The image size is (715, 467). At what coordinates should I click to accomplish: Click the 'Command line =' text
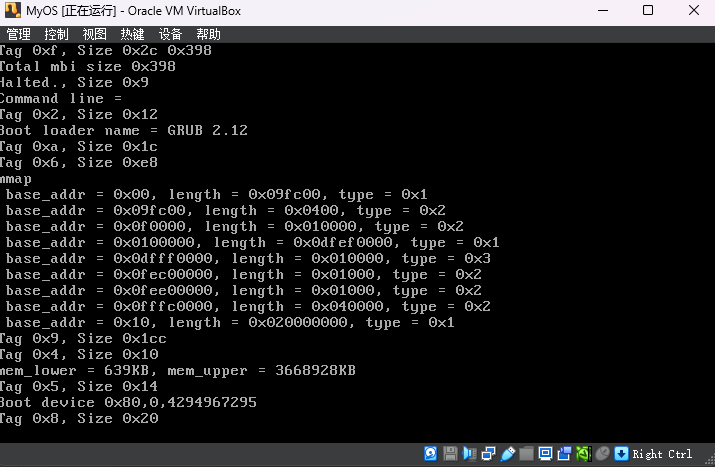tap(61, 99)
